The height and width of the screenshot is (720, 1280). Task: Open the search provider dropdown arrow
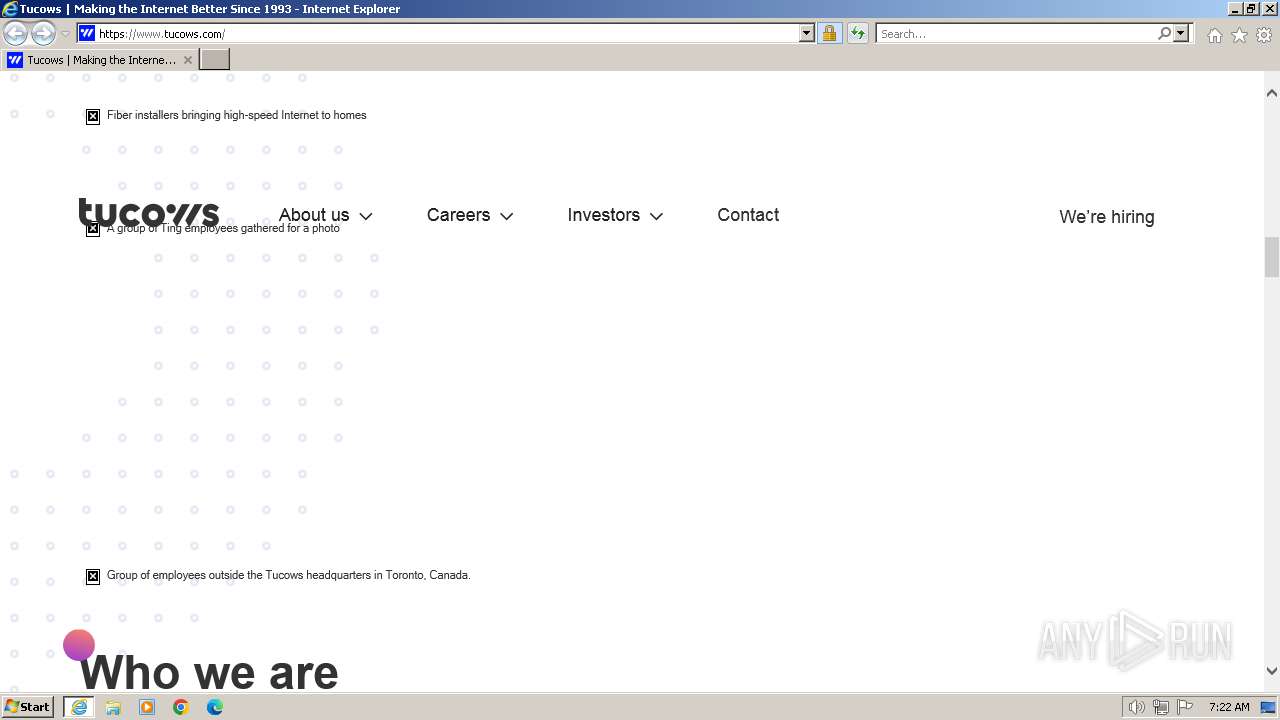coord(1181,33)
